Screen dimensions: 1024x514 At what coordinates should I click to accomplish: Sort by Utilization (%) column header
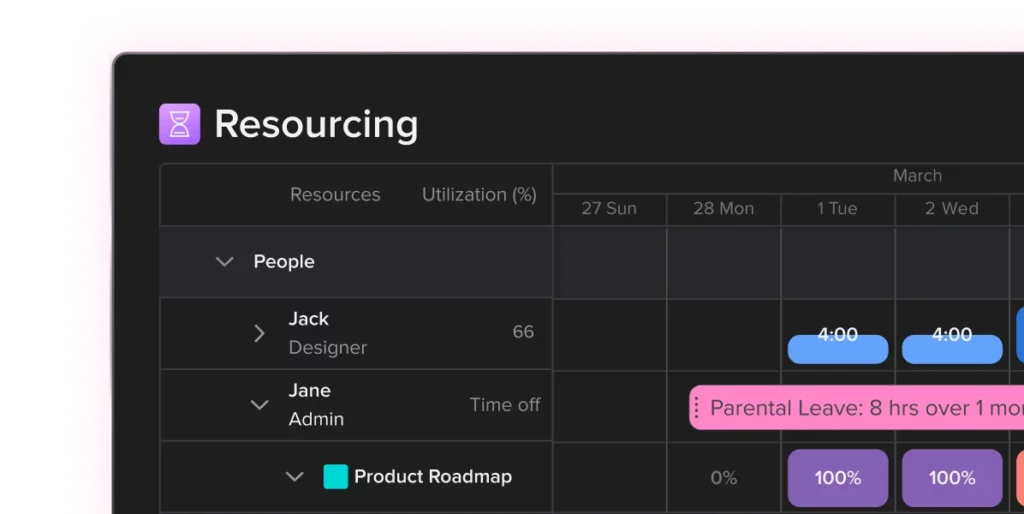[479, 195]
